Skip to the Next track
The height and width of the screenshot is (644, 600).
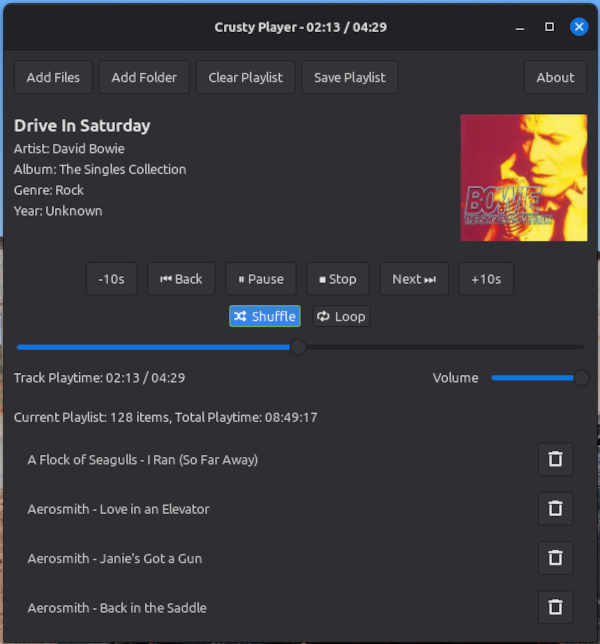[x=414, y=279]
